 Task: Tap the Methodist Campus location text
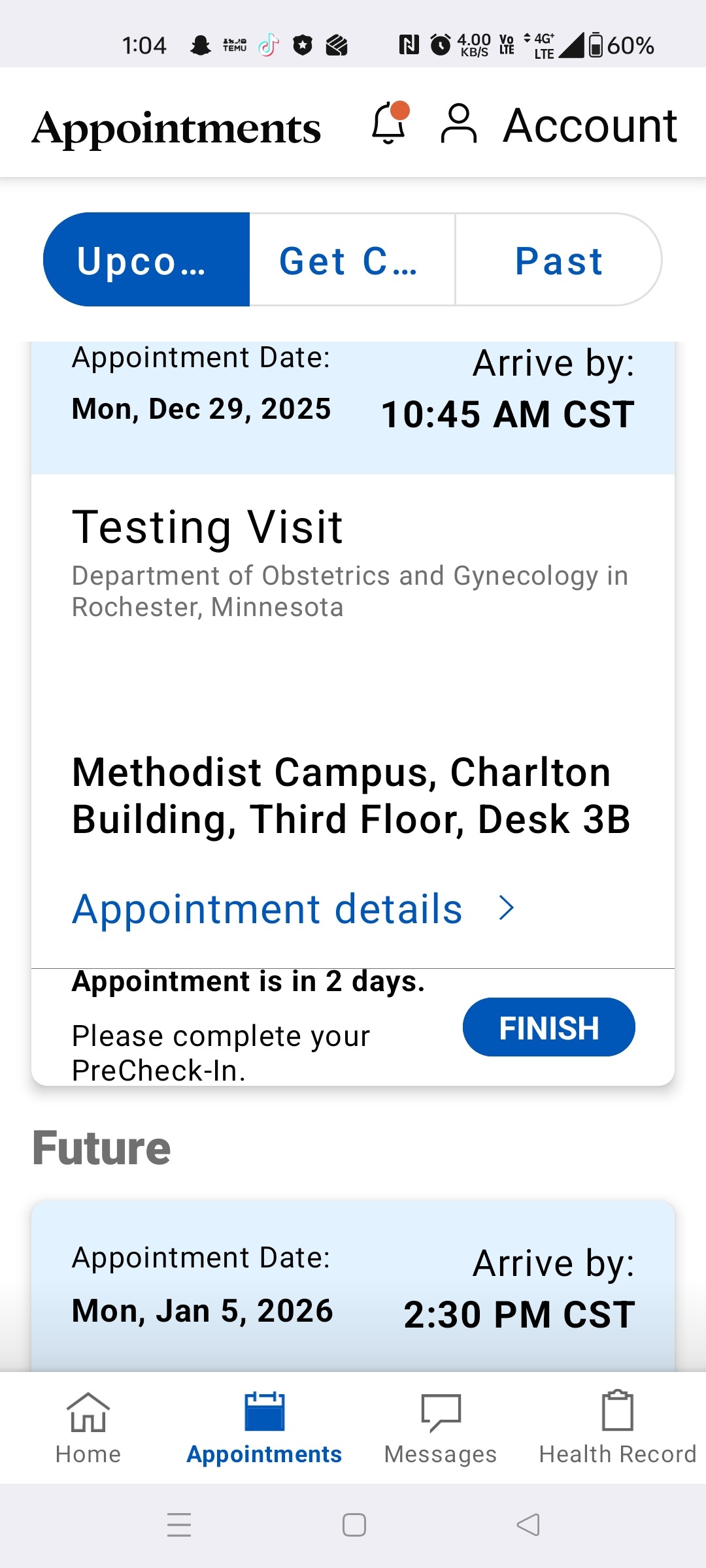tap(351, 795)
